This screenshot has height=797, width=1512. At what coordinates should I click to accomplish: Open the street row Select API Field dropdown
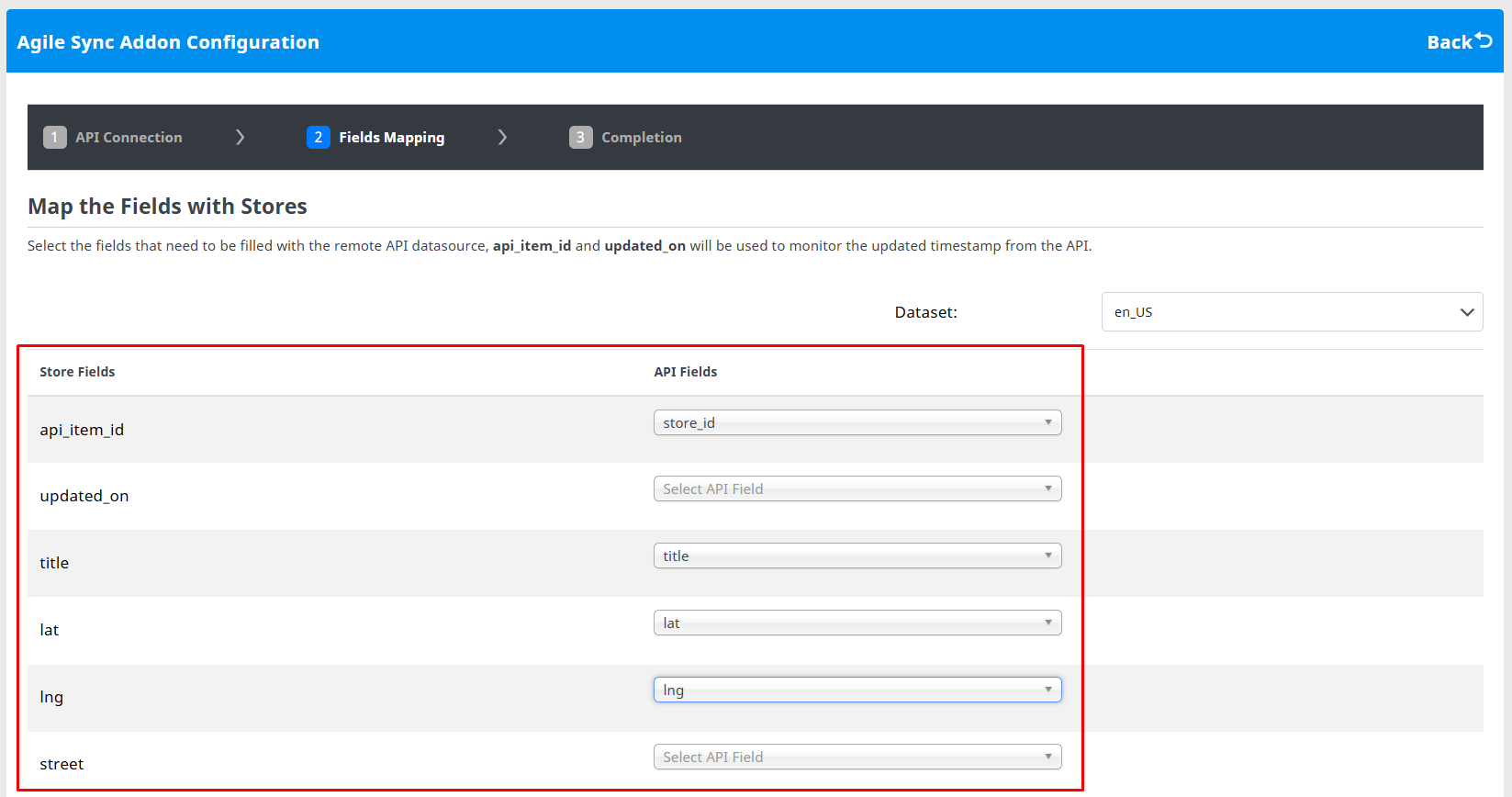[x=857, y=757]
